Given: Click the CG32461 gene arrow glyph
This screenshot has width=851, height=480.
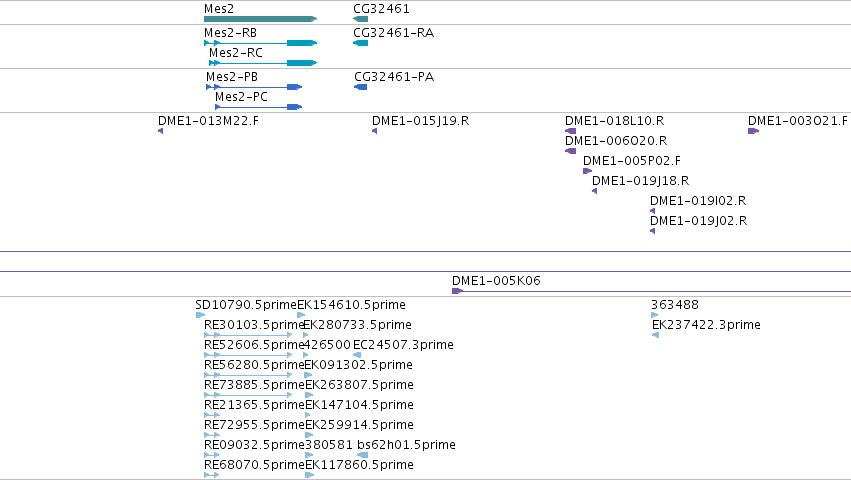Looking at the screenshot, I should [x=360, y=19].
